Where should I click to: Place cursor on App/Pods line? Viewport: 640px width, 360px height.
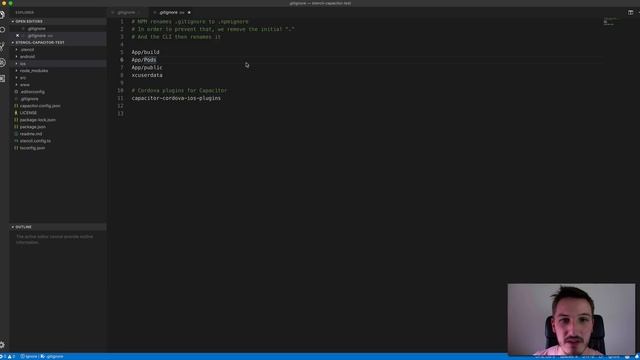[144, 60]
